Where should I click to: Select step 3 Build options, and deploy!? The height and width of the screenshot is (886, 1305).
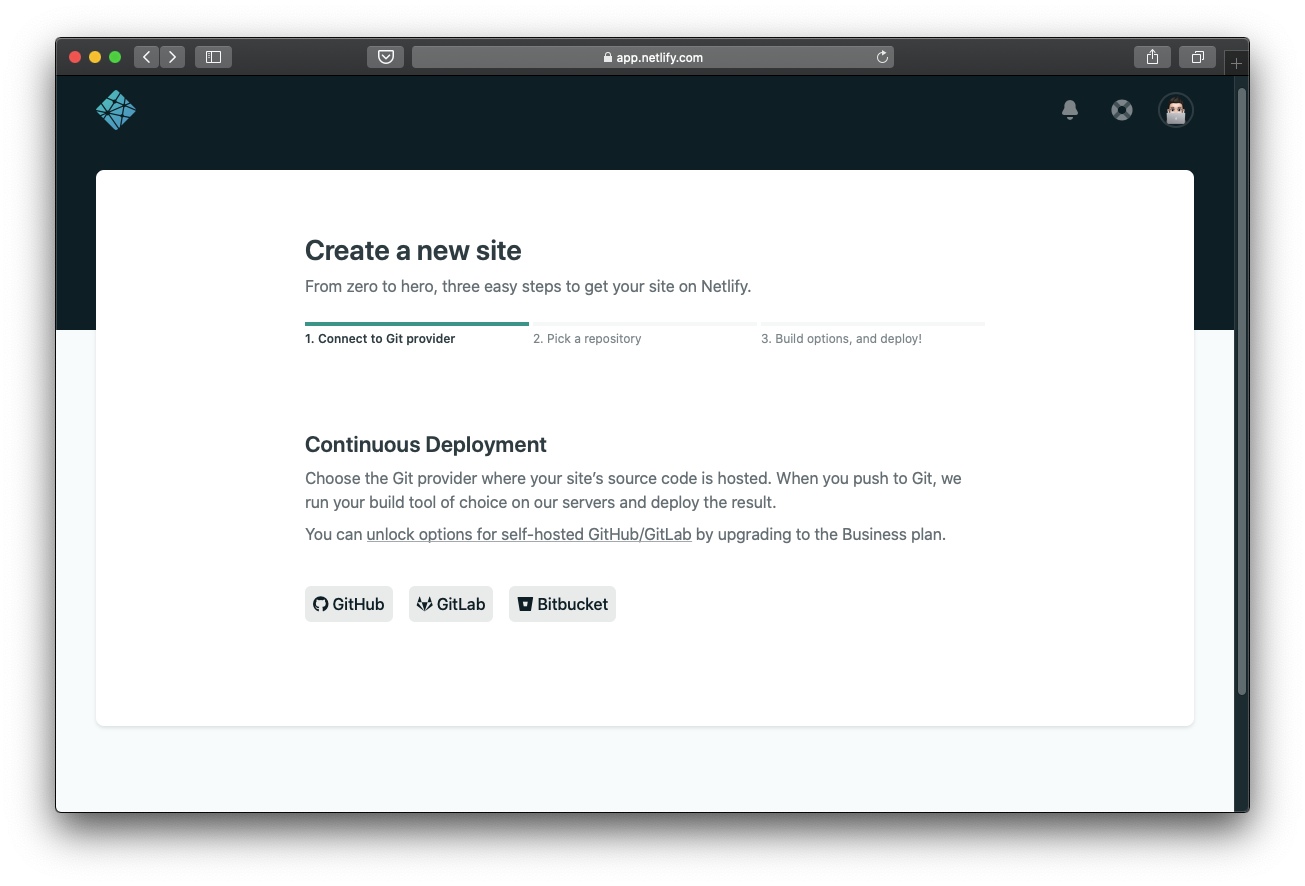click(x=873, y=333)
